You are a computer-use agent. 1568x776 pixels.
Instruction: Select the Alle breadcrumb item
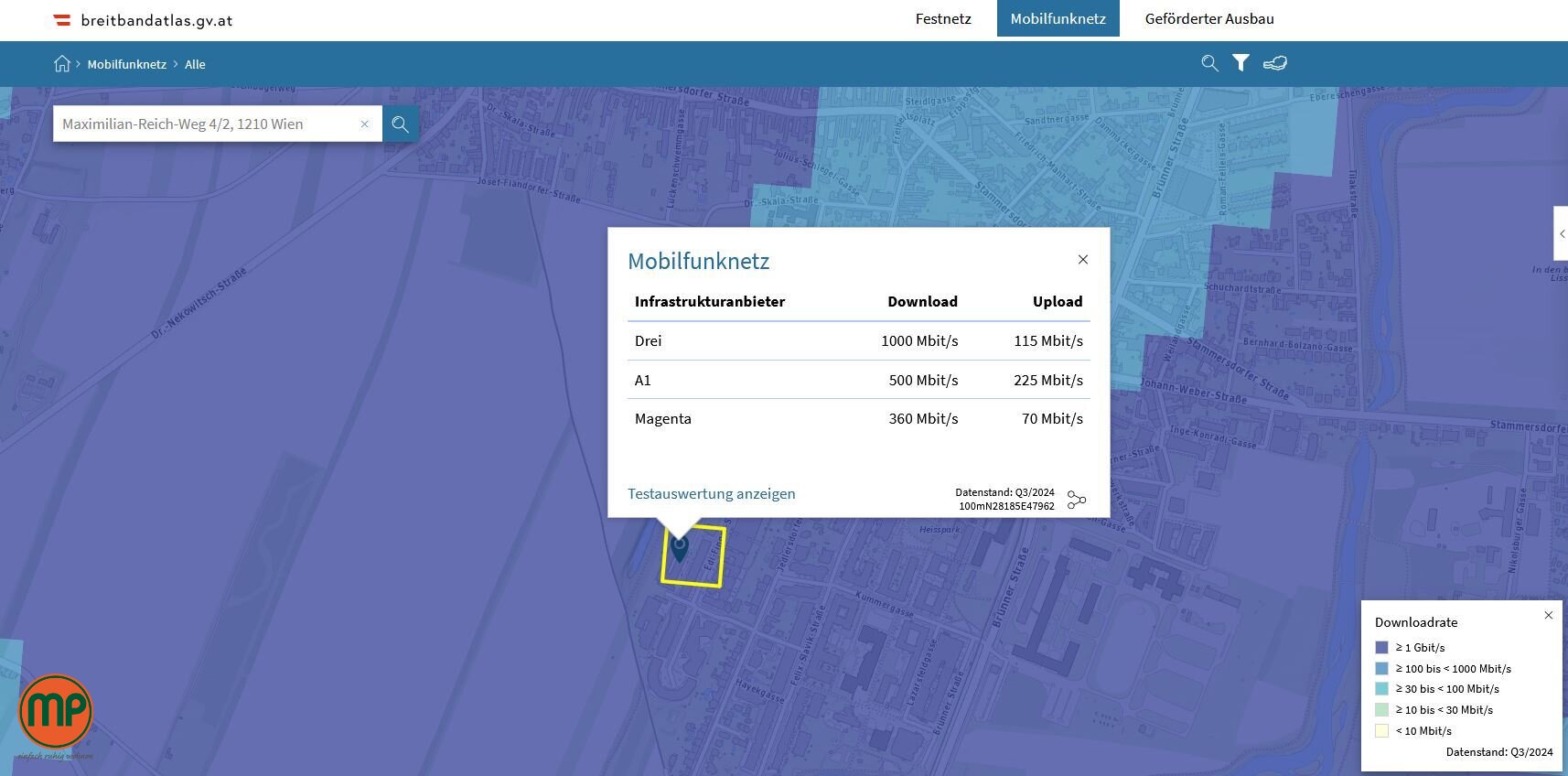[195, 64]
